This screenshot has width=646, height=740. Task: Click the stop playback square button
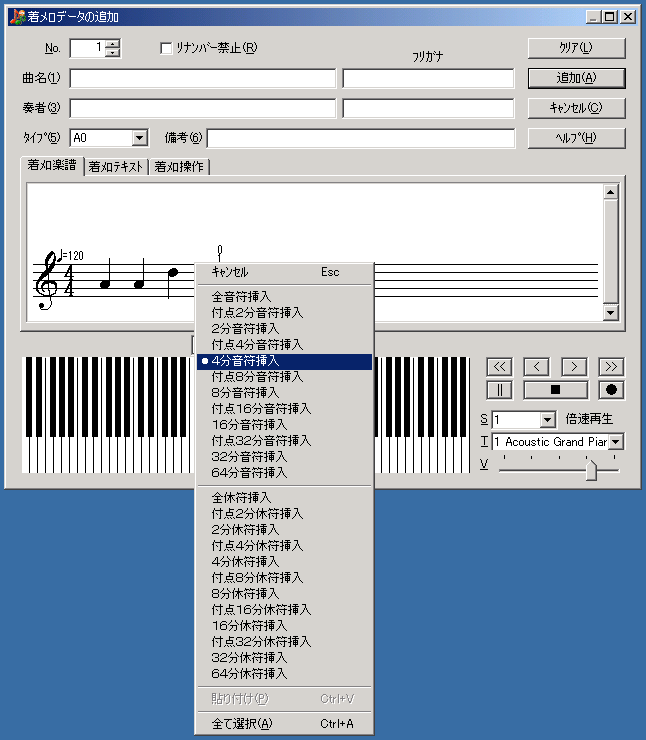click(555, 390)
